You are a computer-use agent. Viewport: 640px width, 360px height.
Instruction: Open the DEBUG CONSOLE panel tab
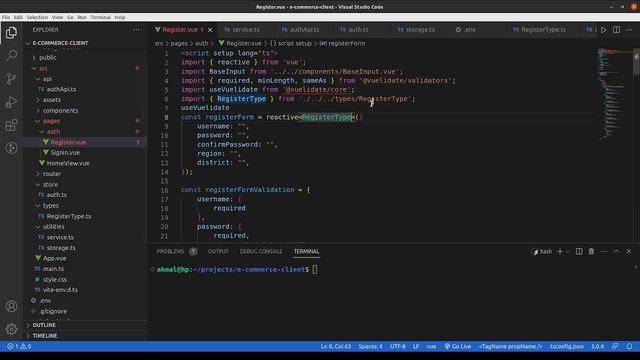pos(261,251)
